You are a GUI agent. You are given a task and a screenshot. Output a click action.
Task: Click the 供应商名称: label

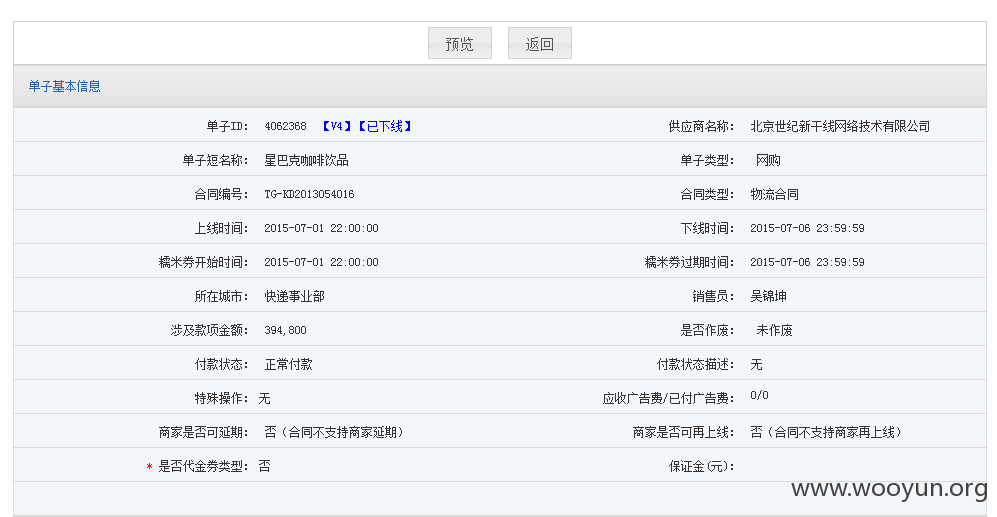701,127
